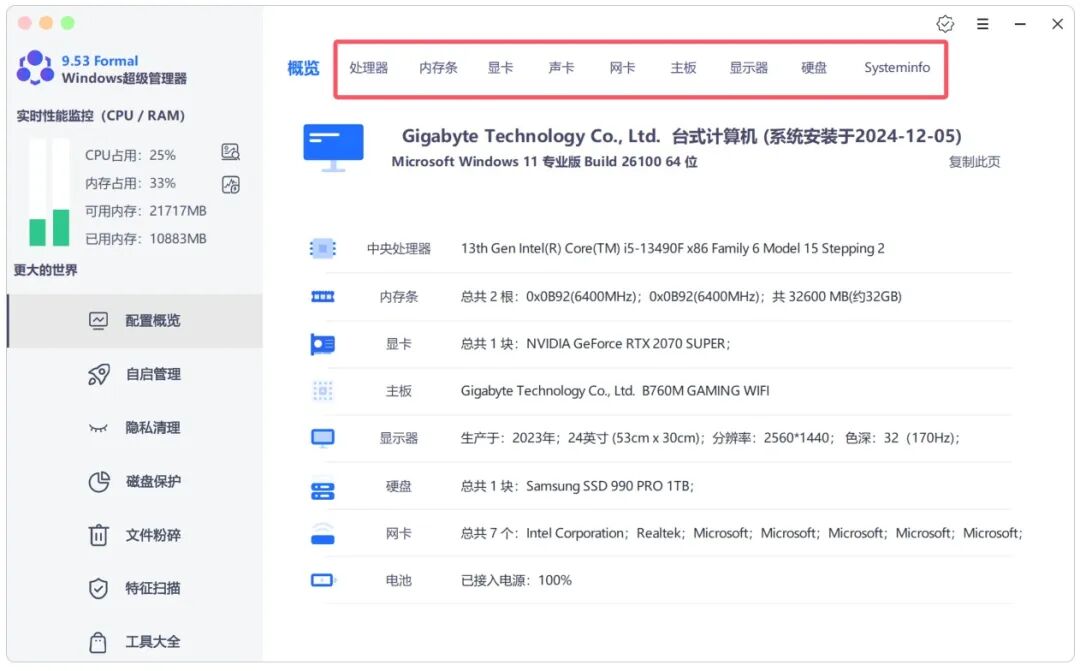Click the 已接入电源: 100% text
This screenshot has width=1080, height=671.
(x=516, y=581)
